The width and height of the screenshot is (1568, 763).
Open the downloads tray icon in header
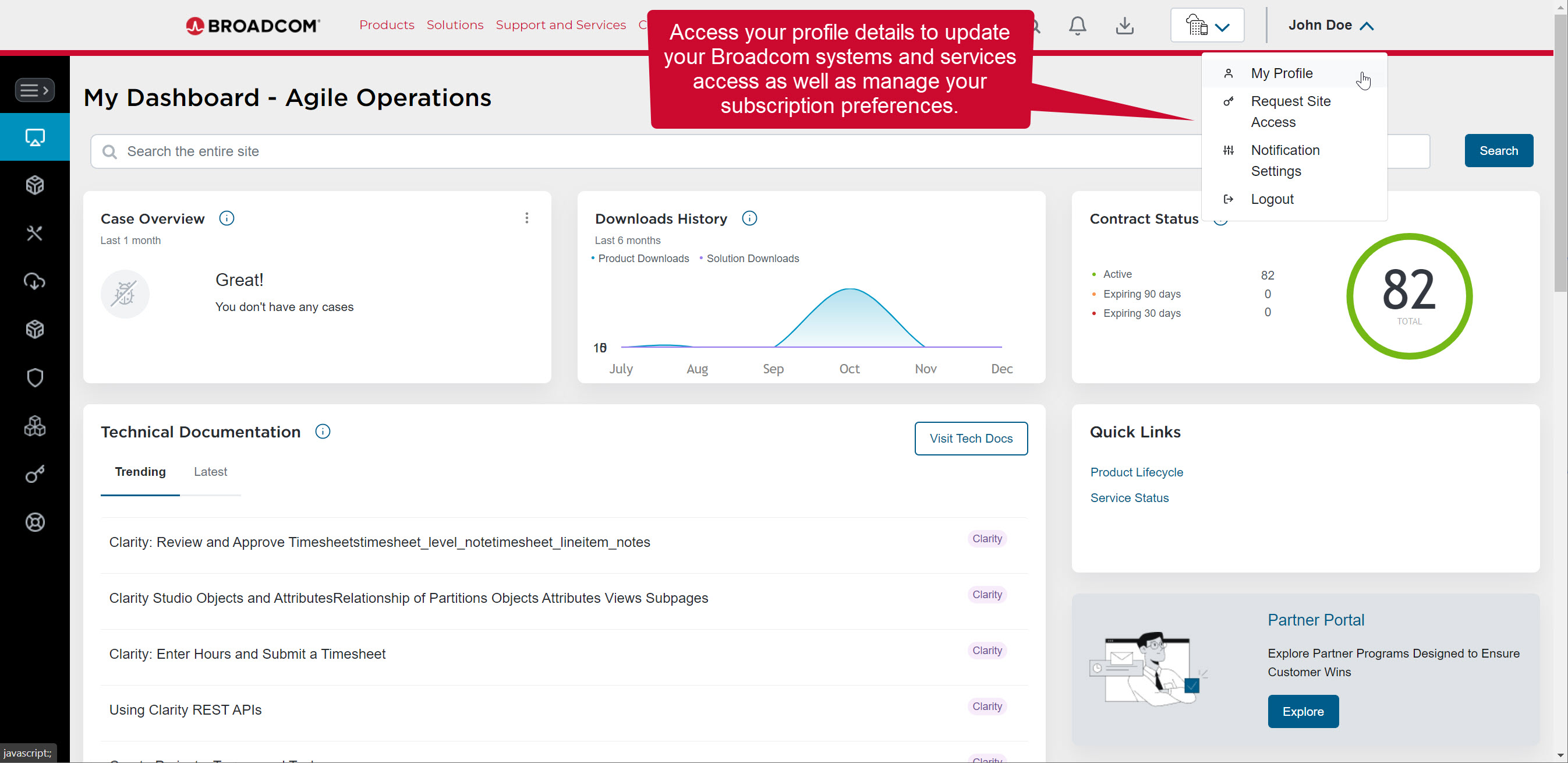click(1124, 26)
